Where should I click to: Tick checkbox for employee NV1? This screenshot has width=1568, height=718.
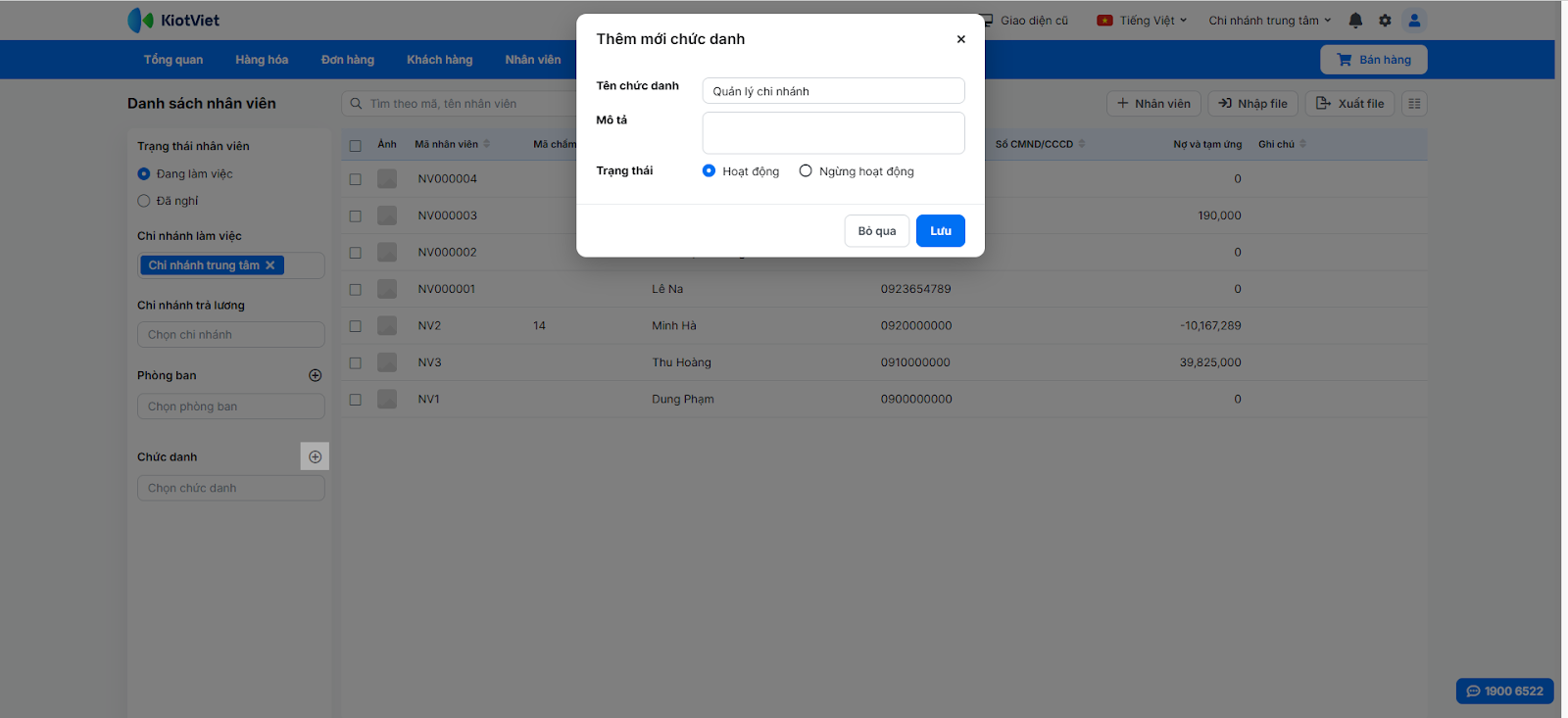pyautogui.click(x=356, y=400)
